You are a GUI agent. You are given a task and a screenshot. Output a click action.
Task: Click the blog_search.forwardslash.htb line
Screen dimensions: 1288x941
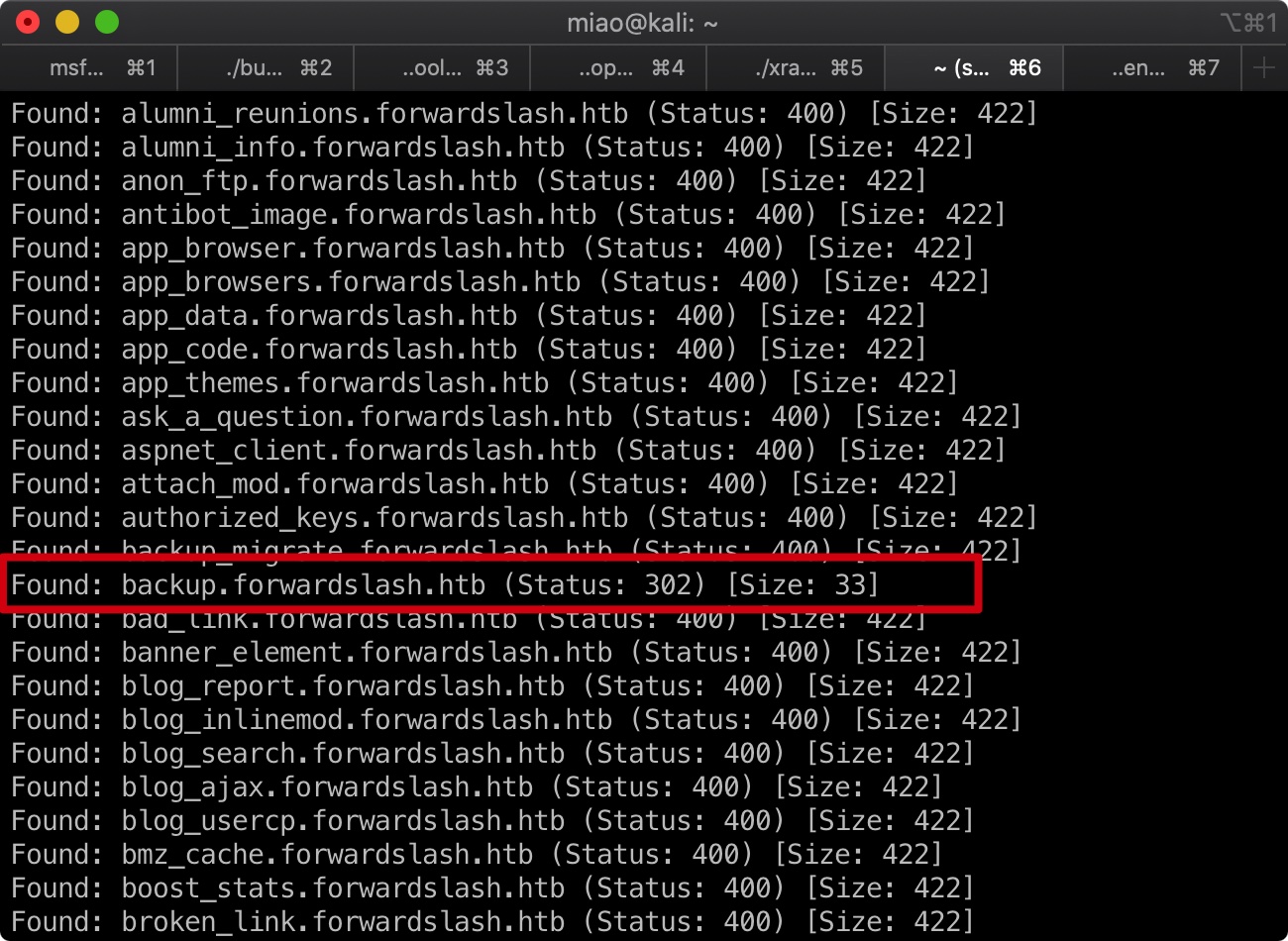492,754
